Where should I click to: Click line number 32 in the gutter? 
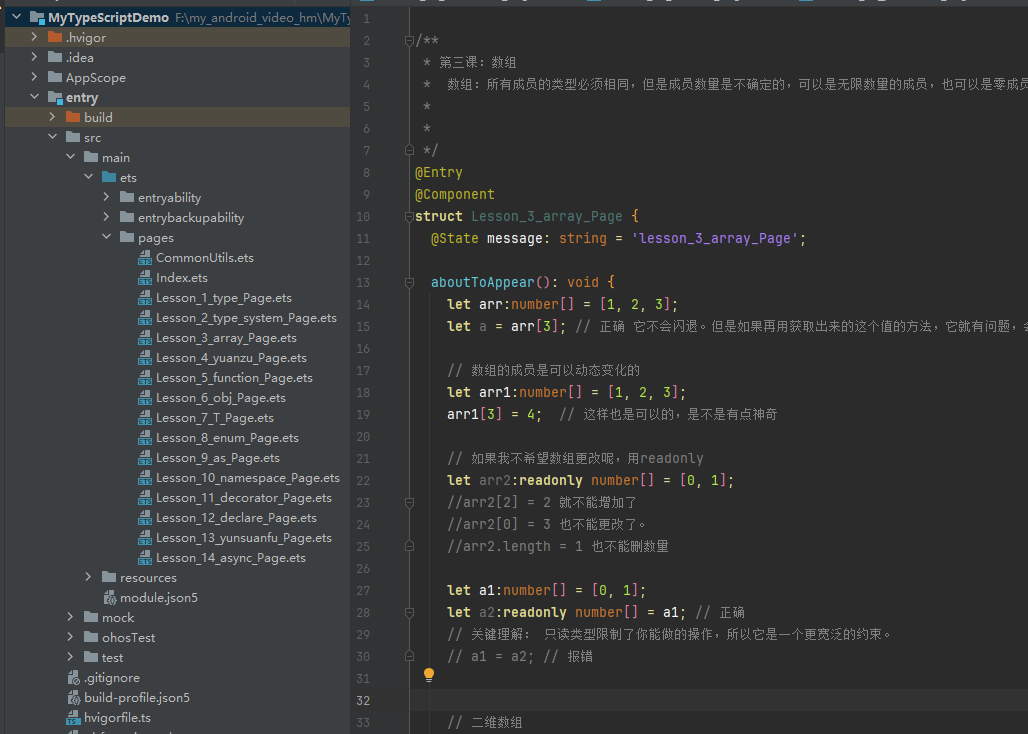[363, 701]
